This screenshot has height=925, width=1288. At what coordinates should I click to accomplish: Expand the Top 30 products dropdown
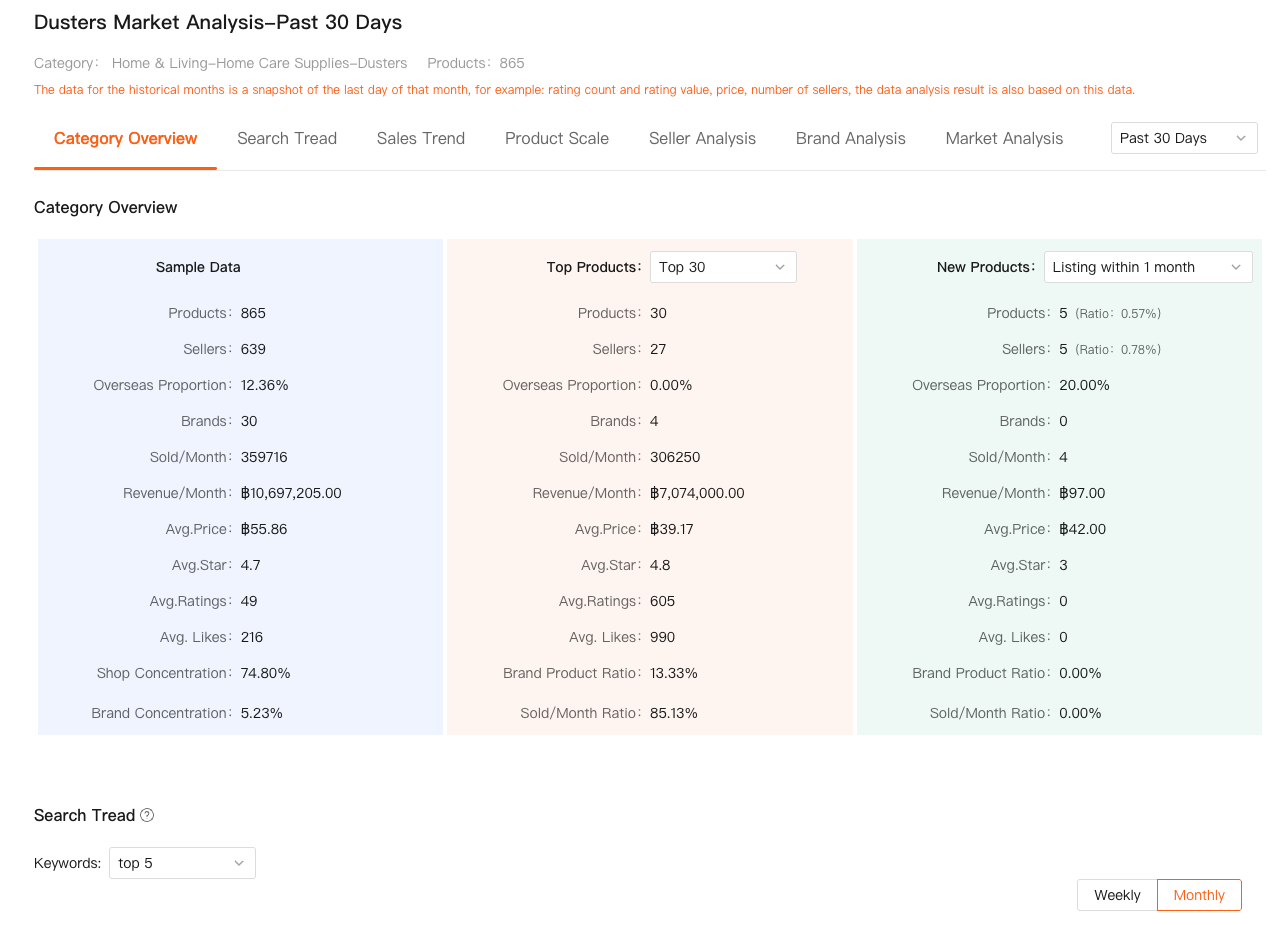coord(723,267)
